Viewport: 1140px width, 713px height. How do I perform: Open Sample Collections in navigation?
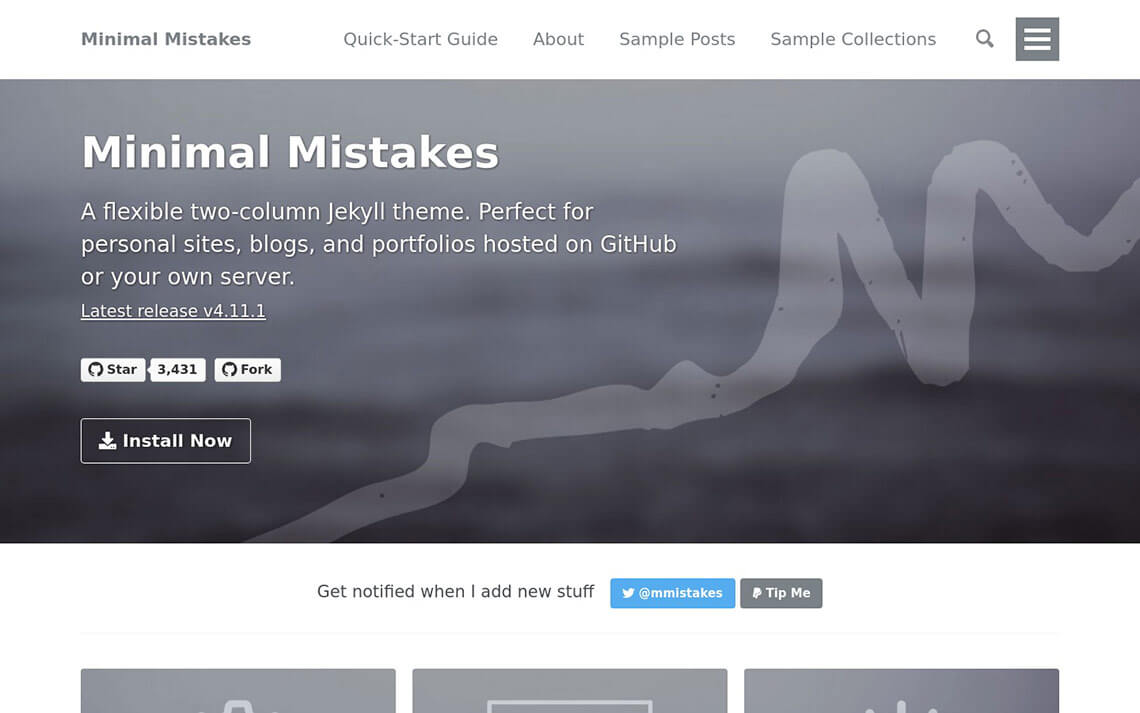click(853, 39)
